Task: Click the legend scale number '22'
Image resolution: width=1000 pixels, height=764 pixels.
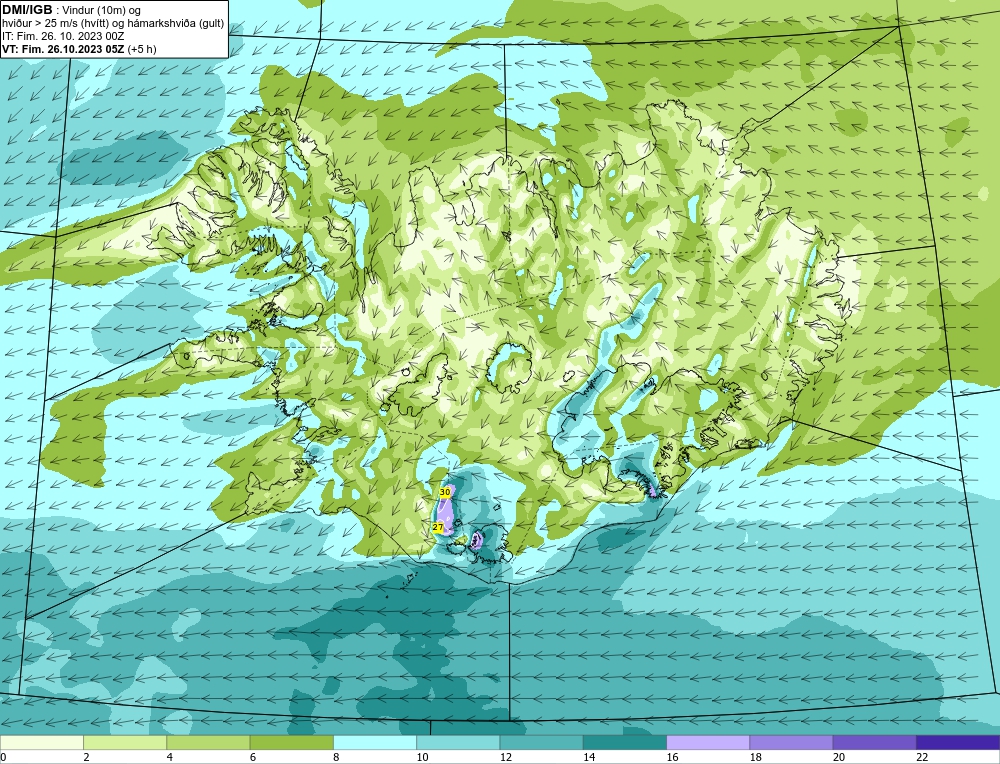Action: [x=921, y=757]
